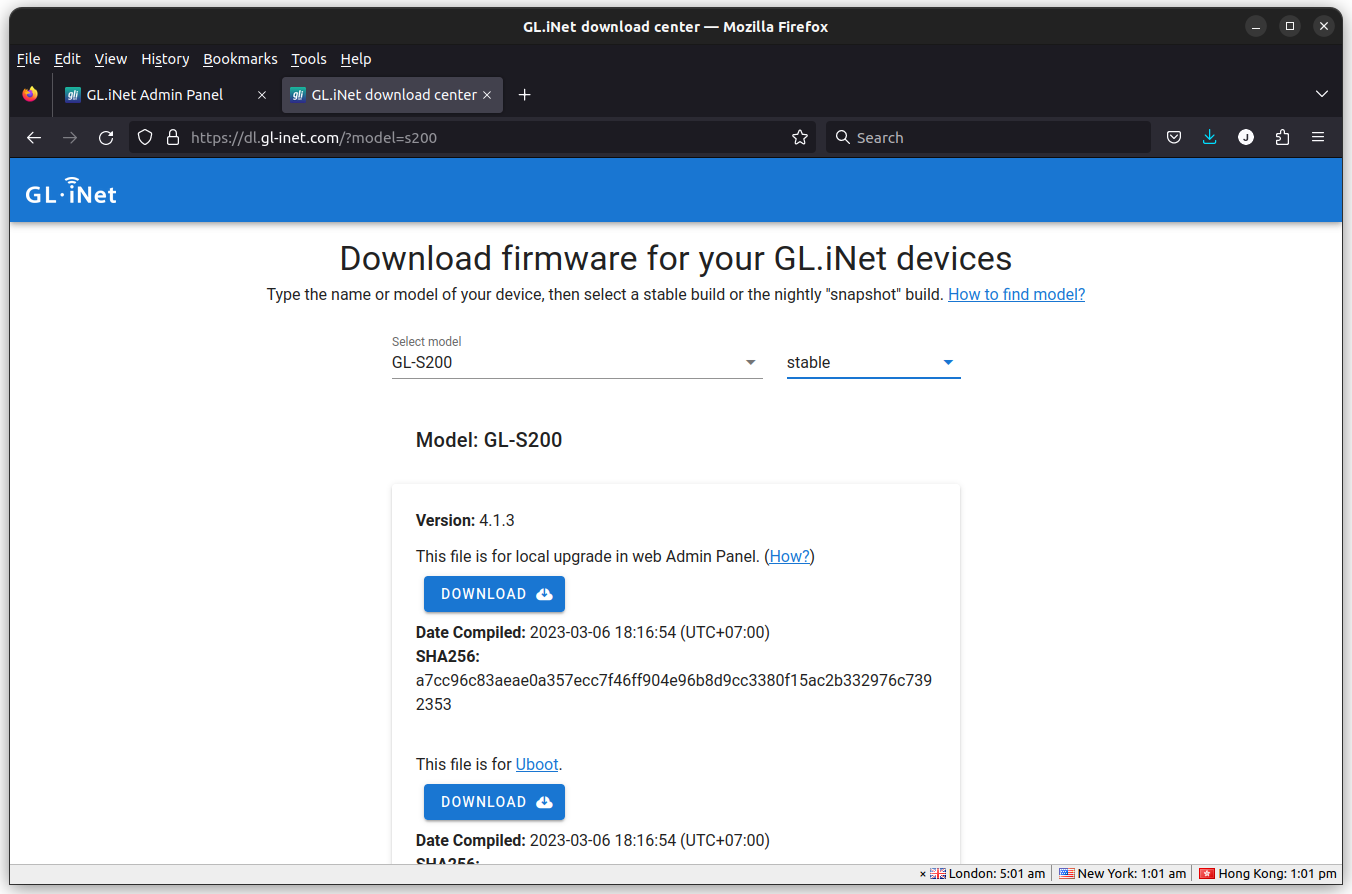Viewport: 1352px width, 894px height.
Task: Download the web Admin Panel upgrade file
Action: point(494,594)
